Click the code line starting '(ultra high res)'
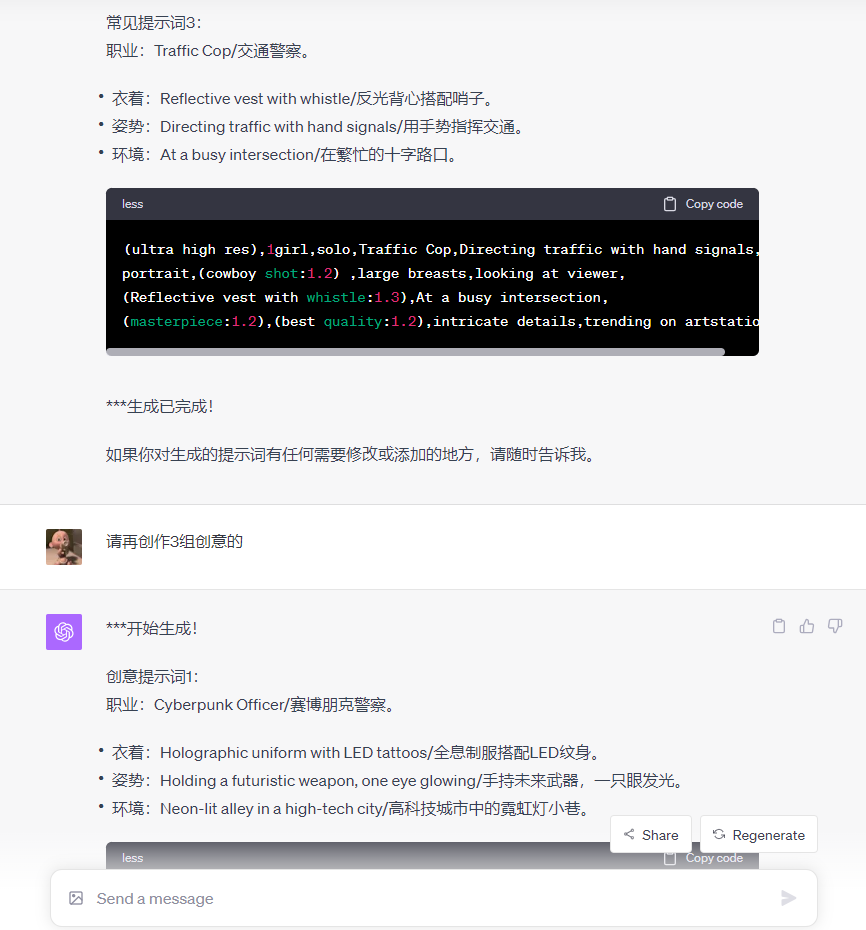The height and width of the screenshot is (930, 866). [440, 250]
